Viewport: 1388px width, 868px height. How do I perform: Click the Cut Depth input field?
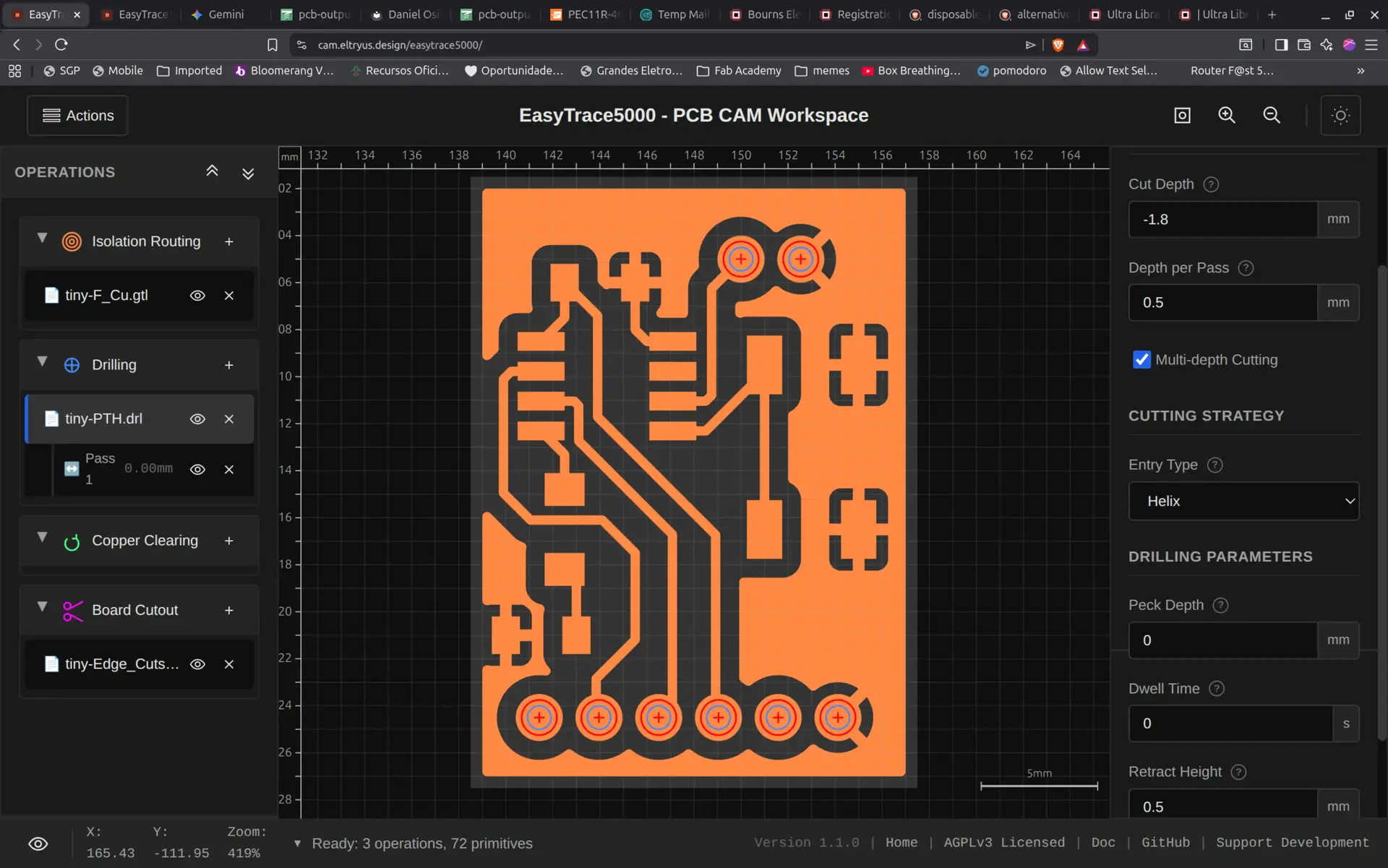(1222, 220)
